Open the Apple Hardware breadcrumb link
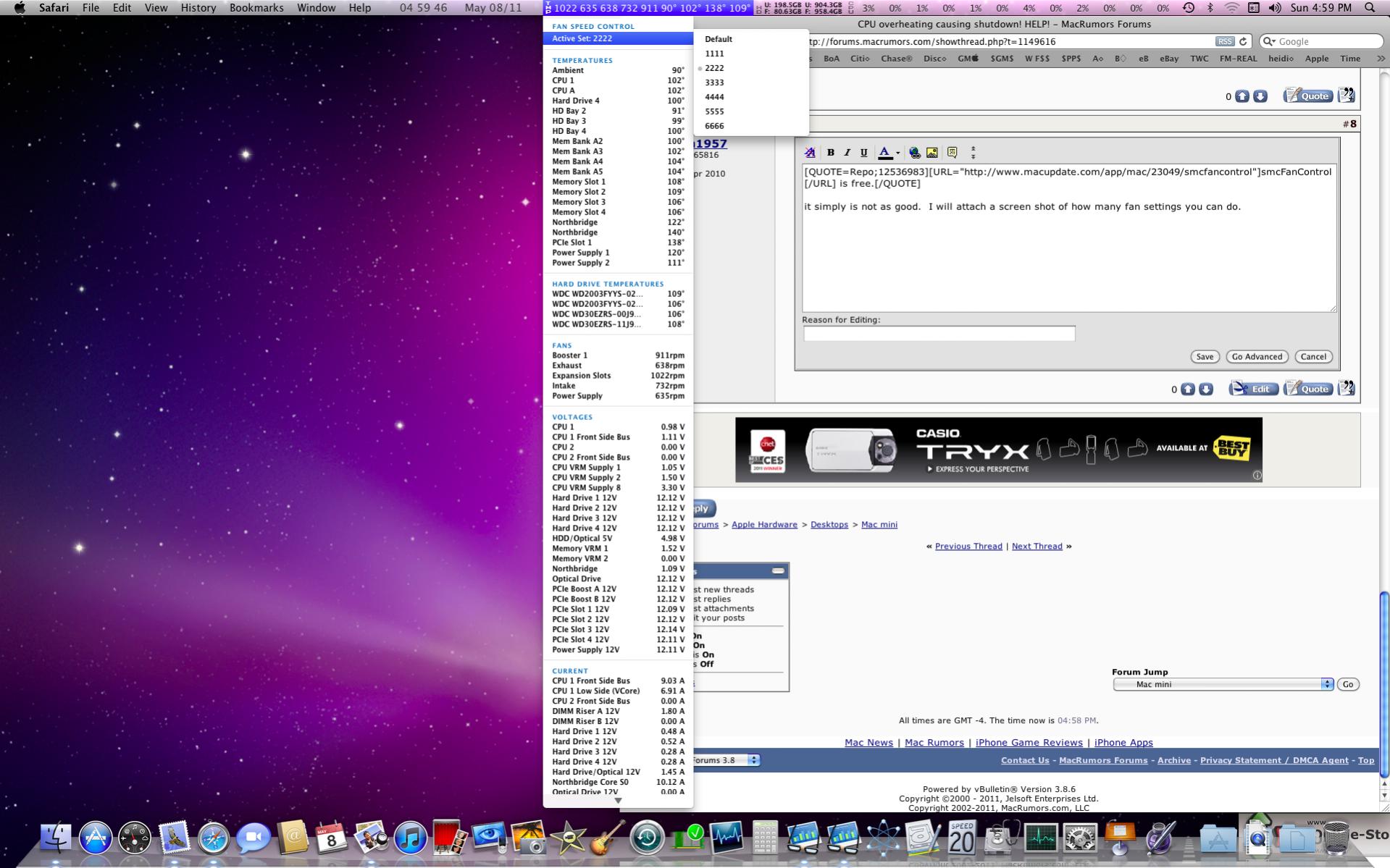The height and width of the screenshot is (868, 1390). click(x=764, y=525)
